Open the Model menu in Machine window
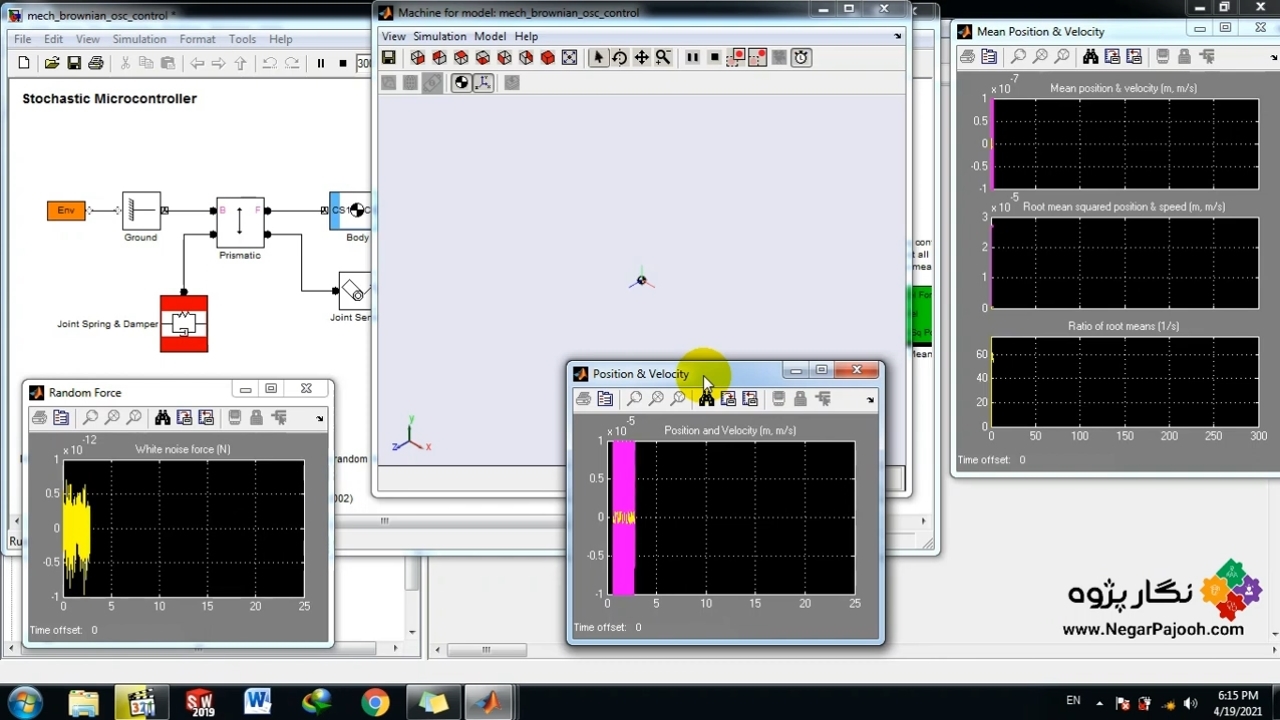 pos(490,36)
